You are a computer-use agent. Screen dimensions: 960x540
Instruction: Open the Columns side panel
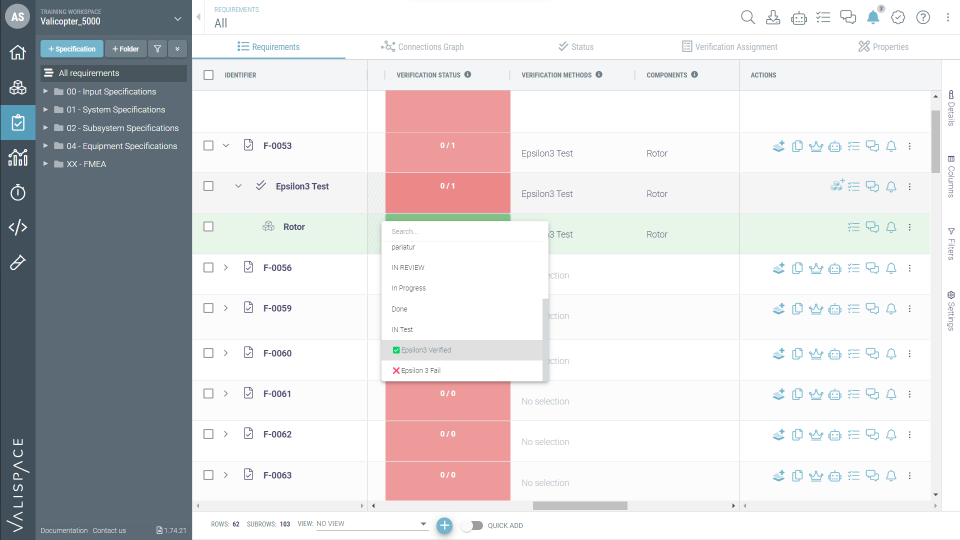click(951, 176)
